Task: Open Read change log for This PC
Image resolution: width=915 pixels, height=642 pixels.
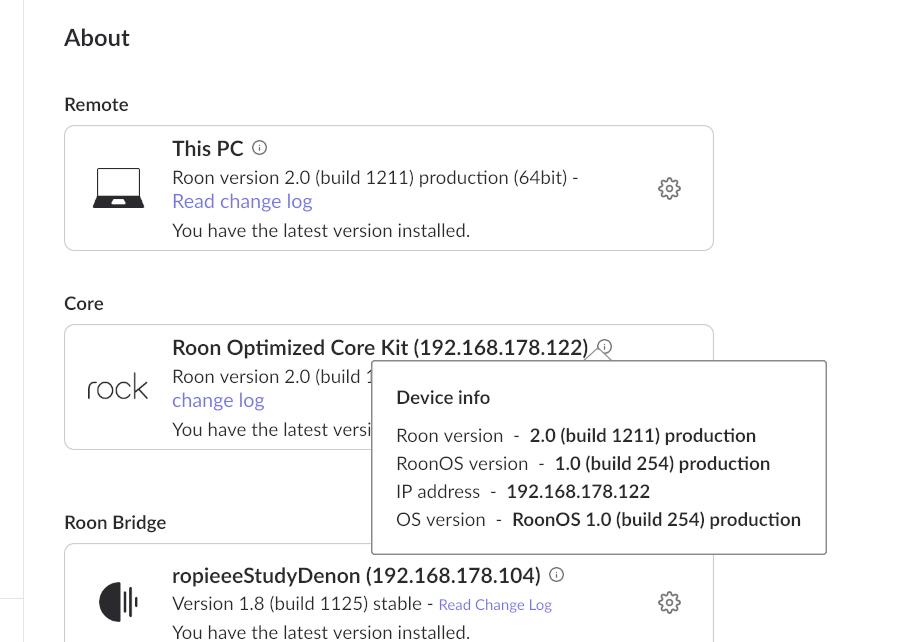Action: pos(242,201)
